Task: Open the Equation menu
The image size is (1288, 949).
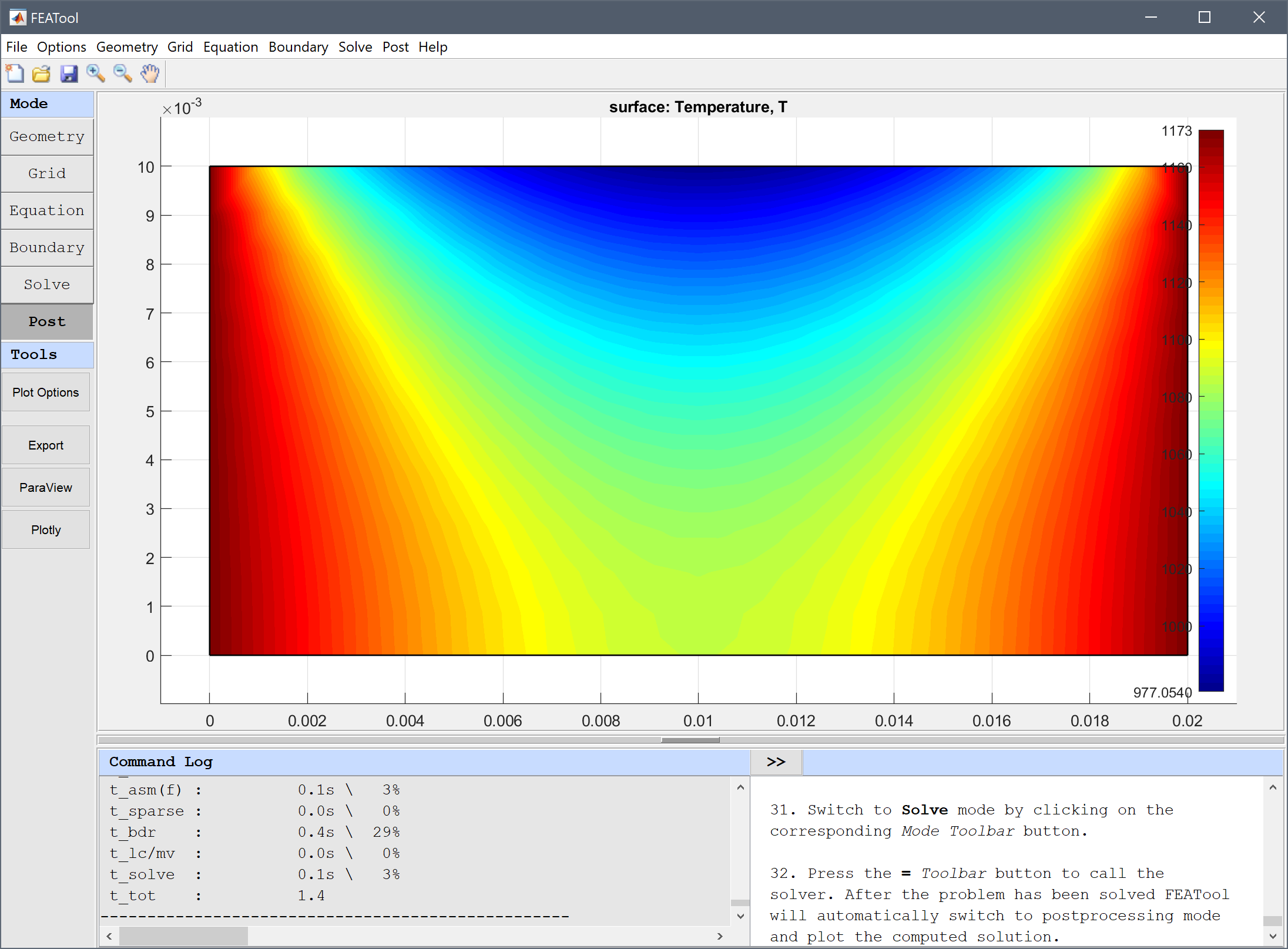Action: pos(231,47)
